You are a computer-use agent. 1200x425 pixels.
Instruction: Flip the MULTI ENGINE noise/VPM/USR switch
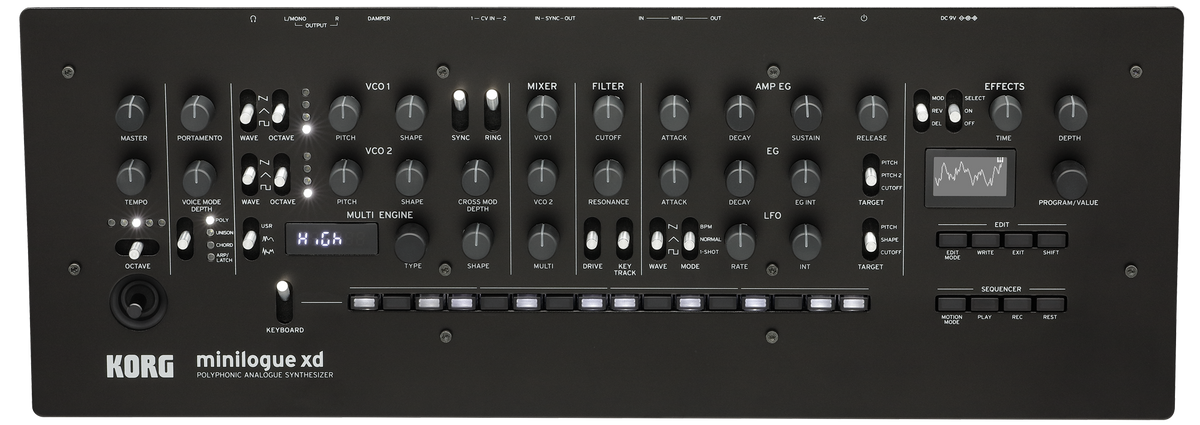pos(249,240)
